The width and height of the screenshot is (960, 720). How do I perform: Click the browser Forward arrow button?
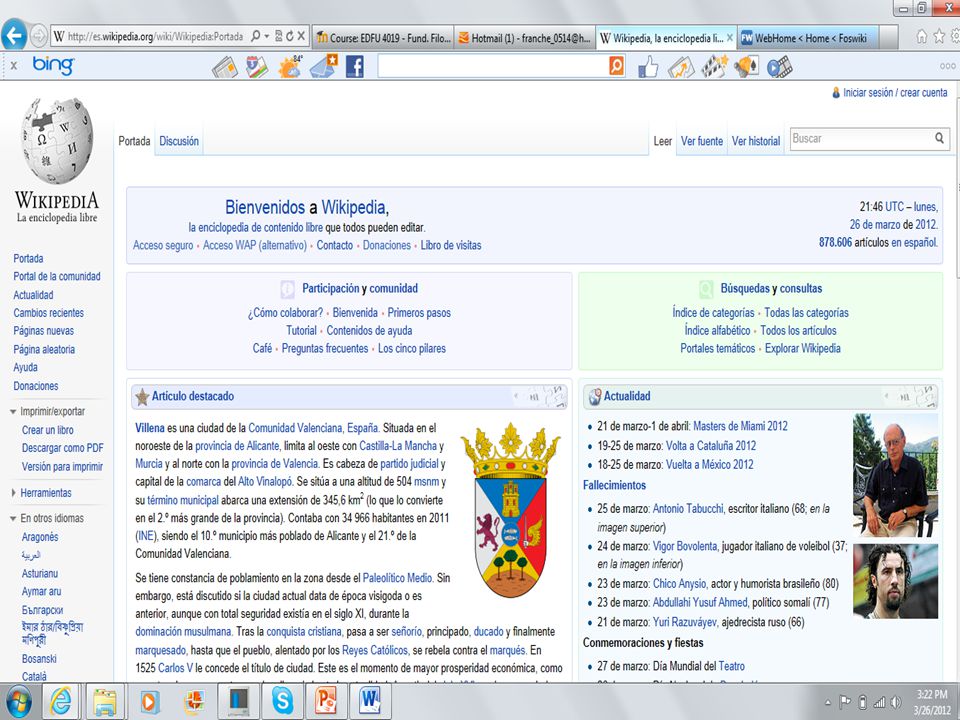(x=39, y=37)
